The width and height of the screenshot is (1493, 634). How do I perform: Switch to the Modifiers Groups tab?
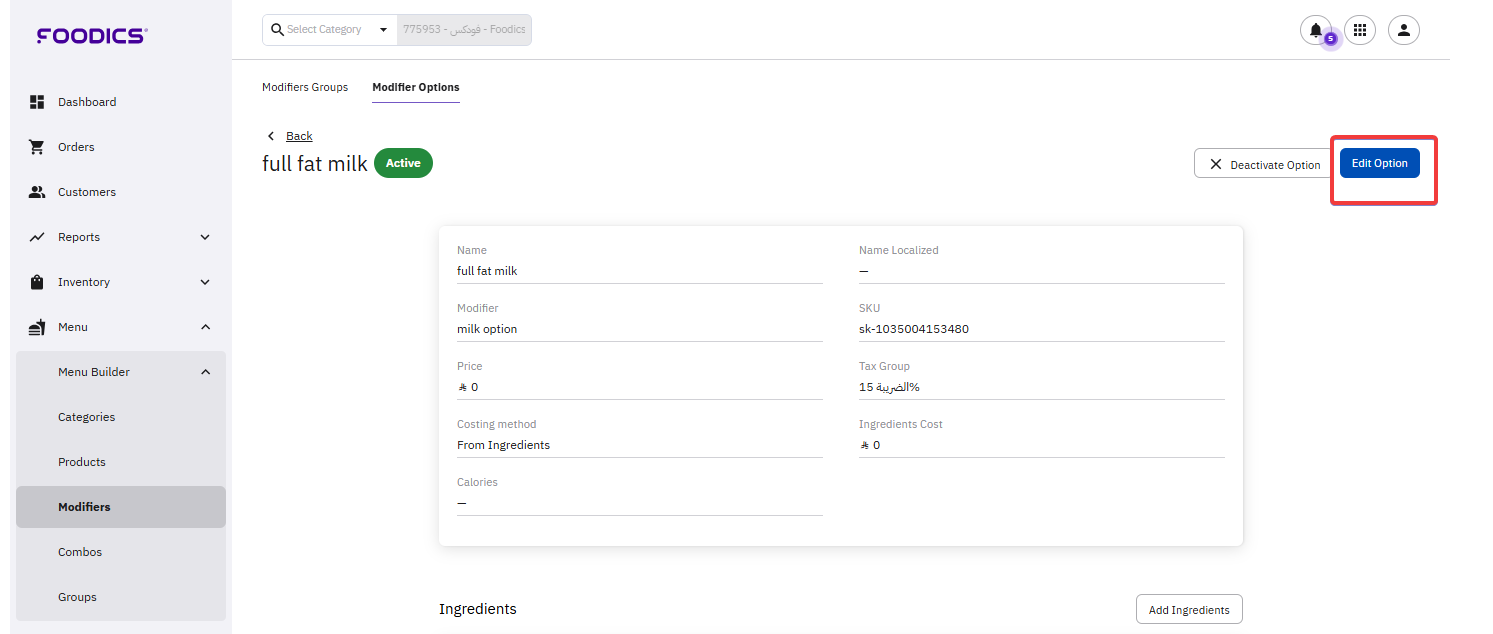305,87
